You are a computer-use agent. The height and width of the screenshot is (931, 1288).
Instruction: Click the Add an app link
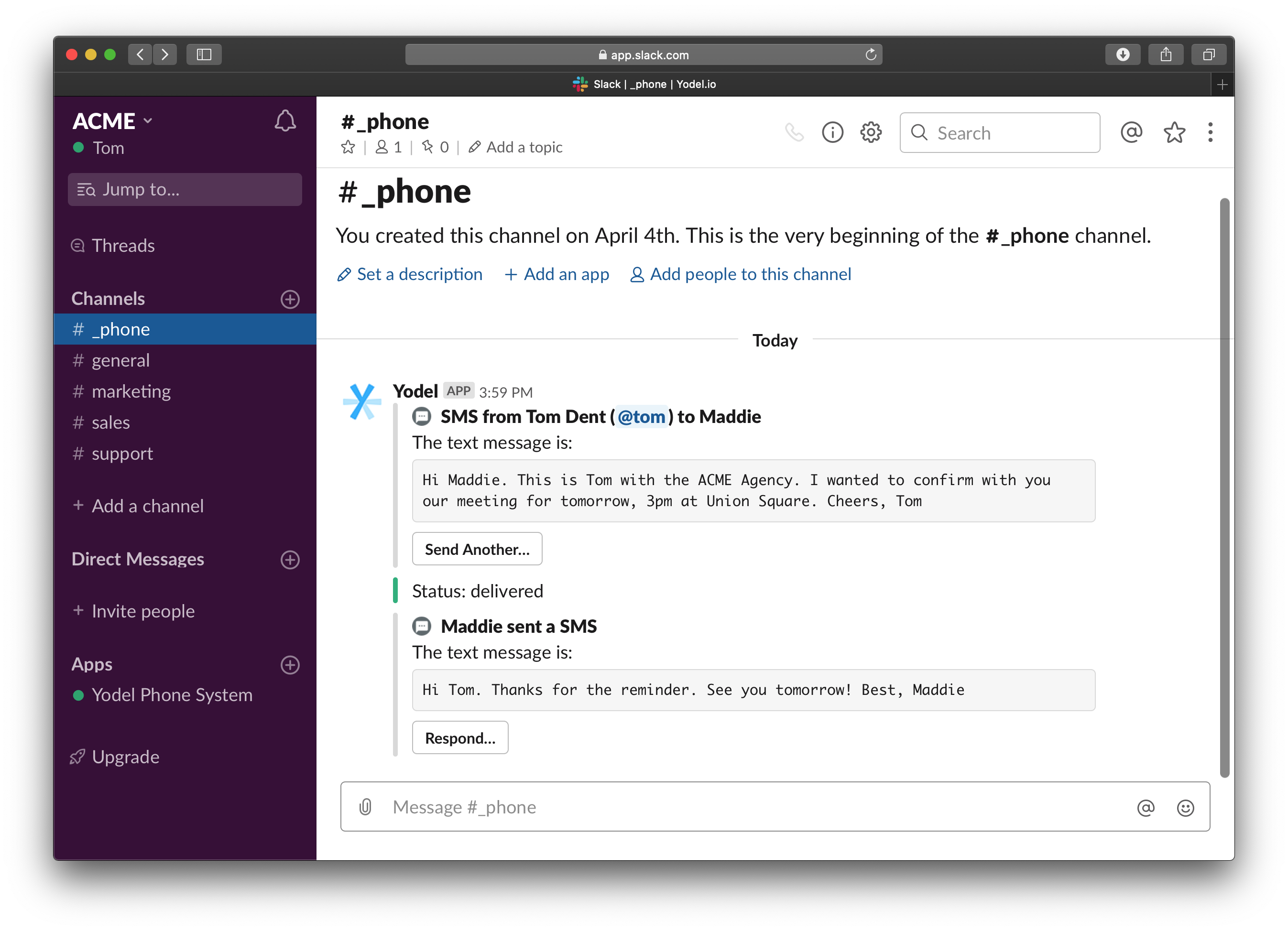557,275
